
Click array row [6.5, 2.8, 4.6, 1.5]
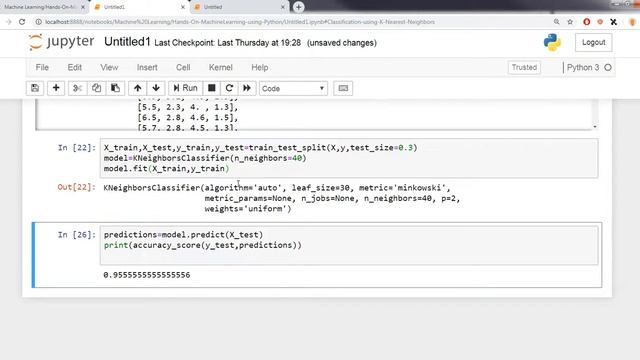[187, 118]
